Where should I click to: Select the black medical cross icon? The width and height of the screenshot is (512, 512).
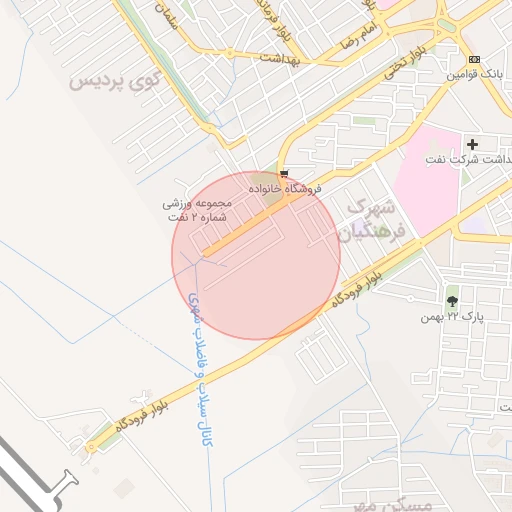coord(472,144)
